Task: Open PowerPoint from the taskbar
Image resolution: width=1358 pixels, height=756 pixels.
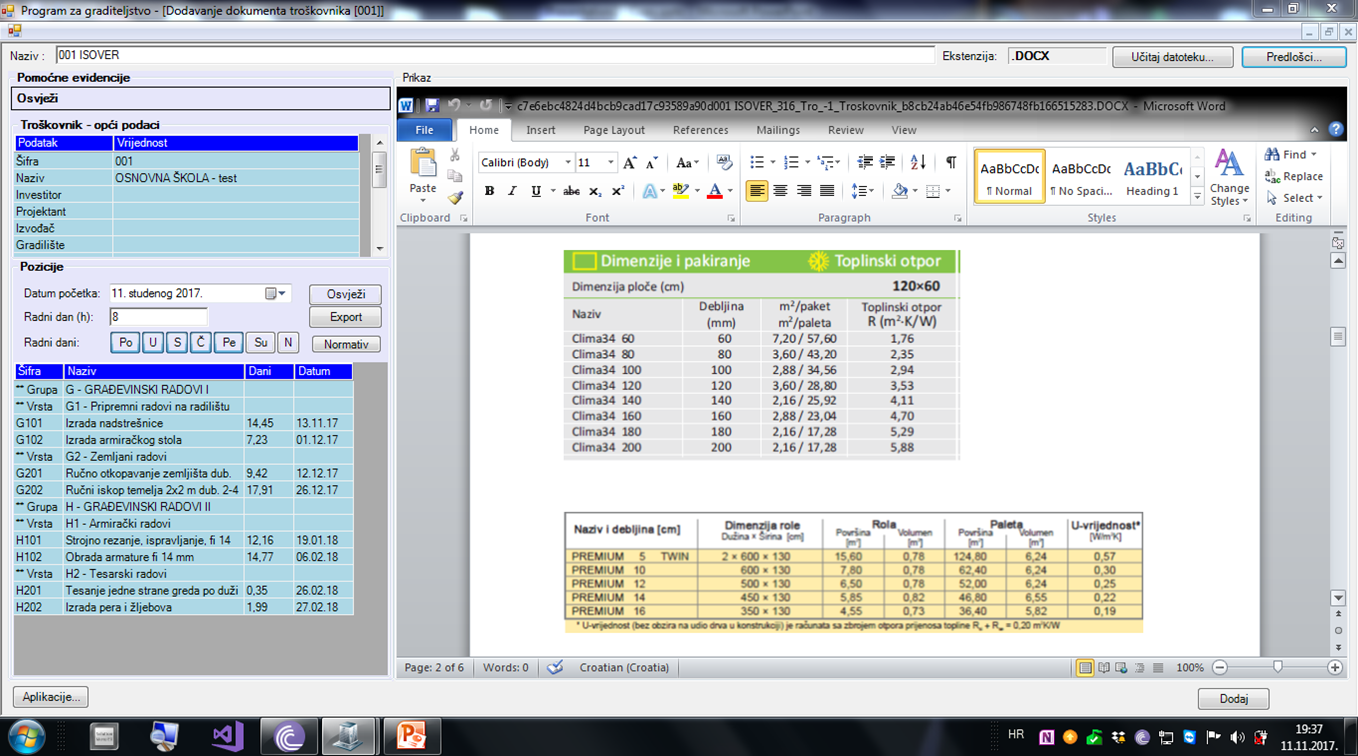Action: point(410,736)
